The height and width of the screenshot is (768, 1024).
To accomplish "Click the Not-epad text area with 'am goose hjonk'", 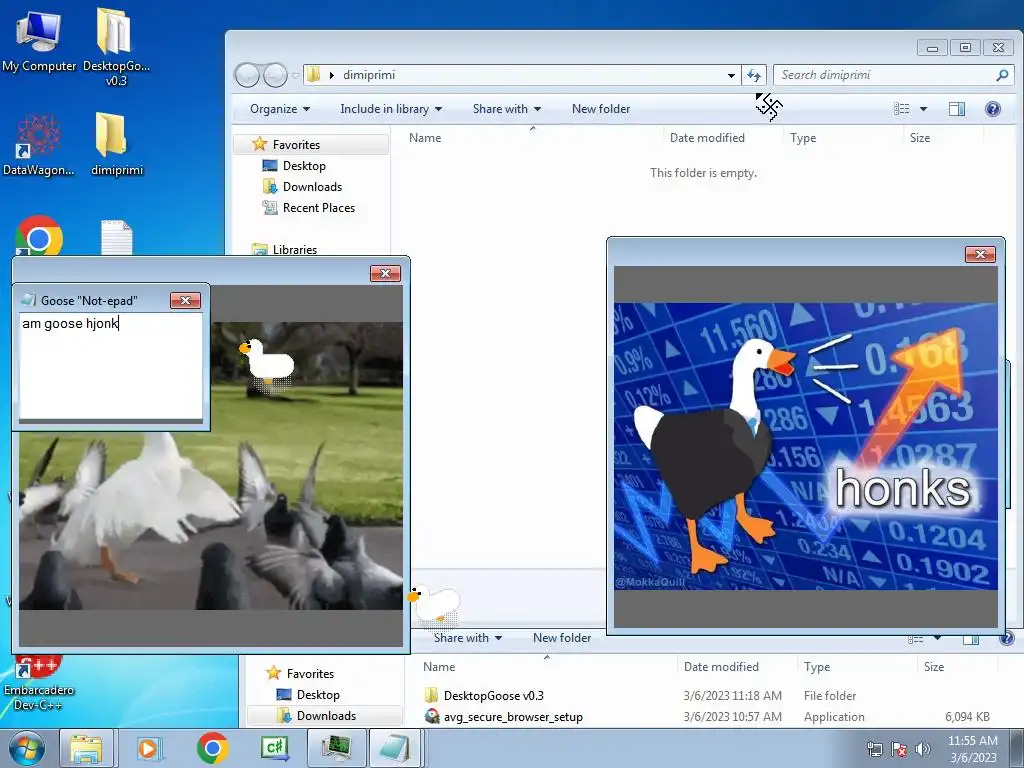I will point(111,366).
